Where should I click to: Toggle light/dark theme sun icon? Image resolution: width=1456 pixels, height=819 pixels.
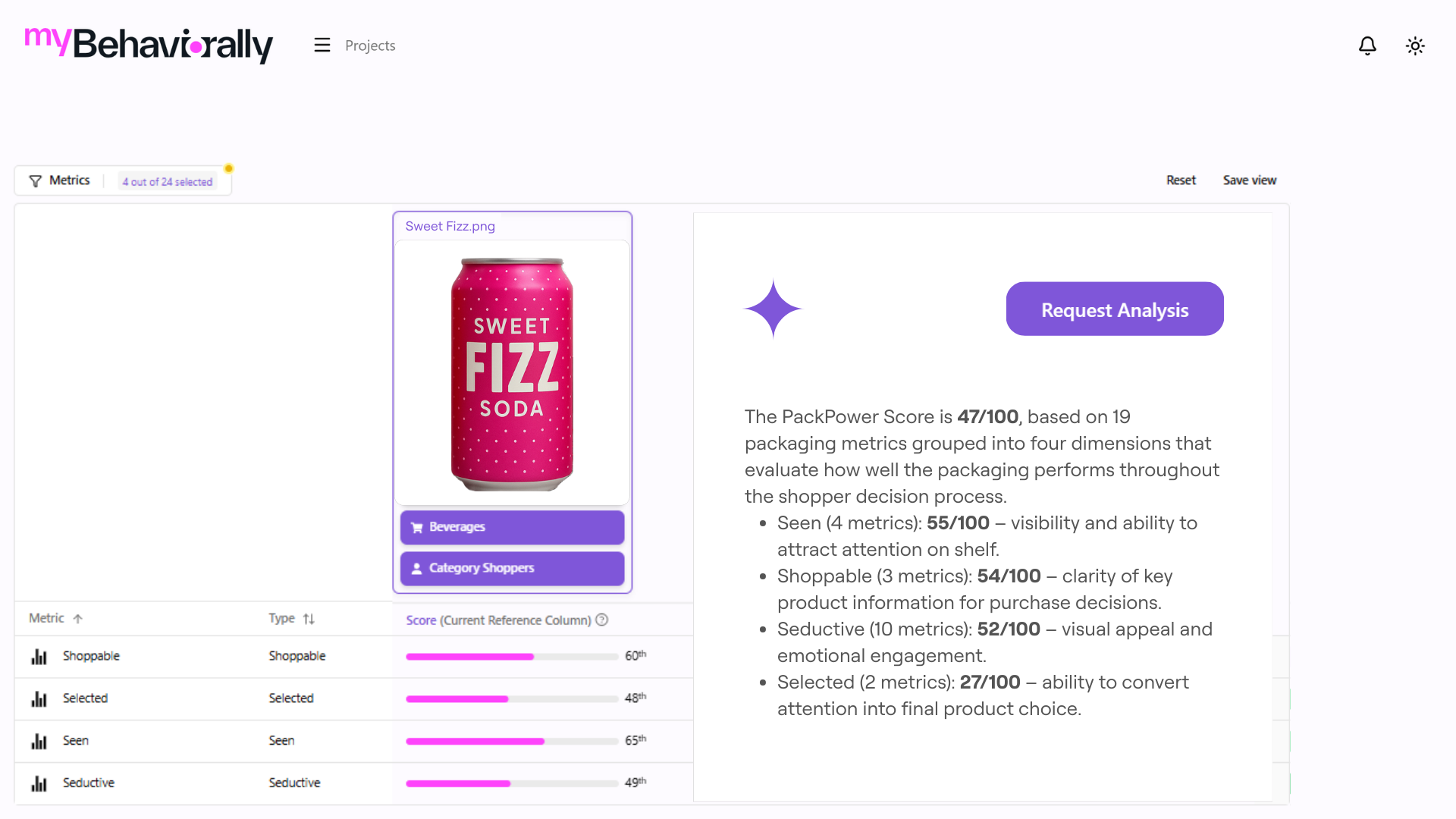(x=1415, y=46)
